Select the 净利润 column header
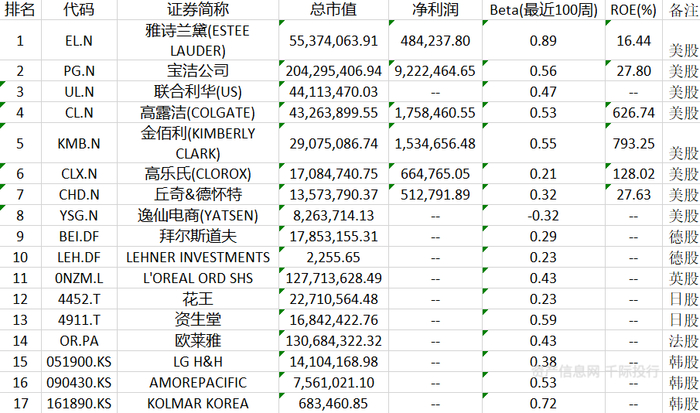700x413 pixels. [x=435, y=9]
